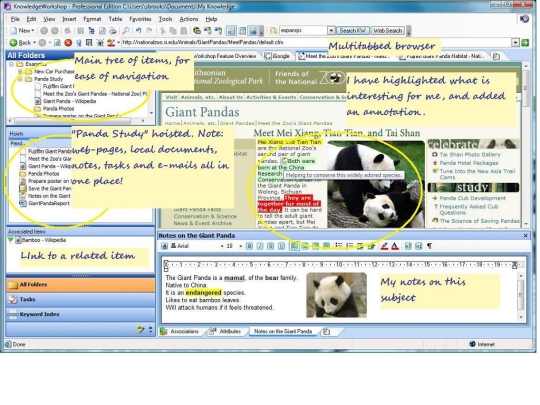Viewport: 540px width, 405px height.
Task: Switch to the Google browser tab
Action: [x=277, y=56]
